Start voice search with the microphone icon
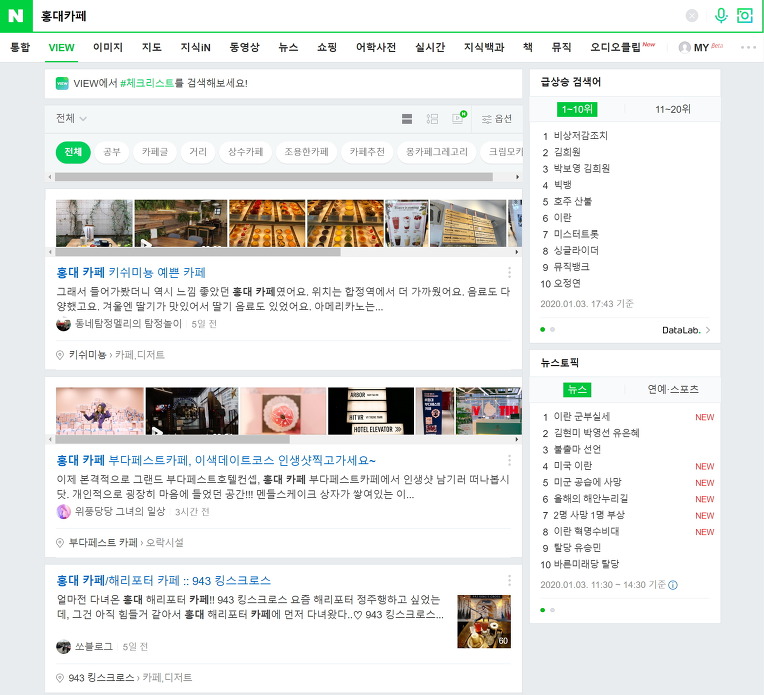The image size is (764, 695). tap(721, 16)
